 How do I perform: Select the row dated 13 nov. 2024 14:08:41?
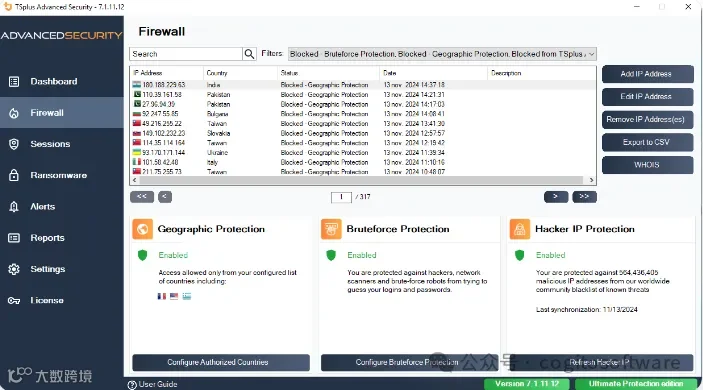[363, 114]
